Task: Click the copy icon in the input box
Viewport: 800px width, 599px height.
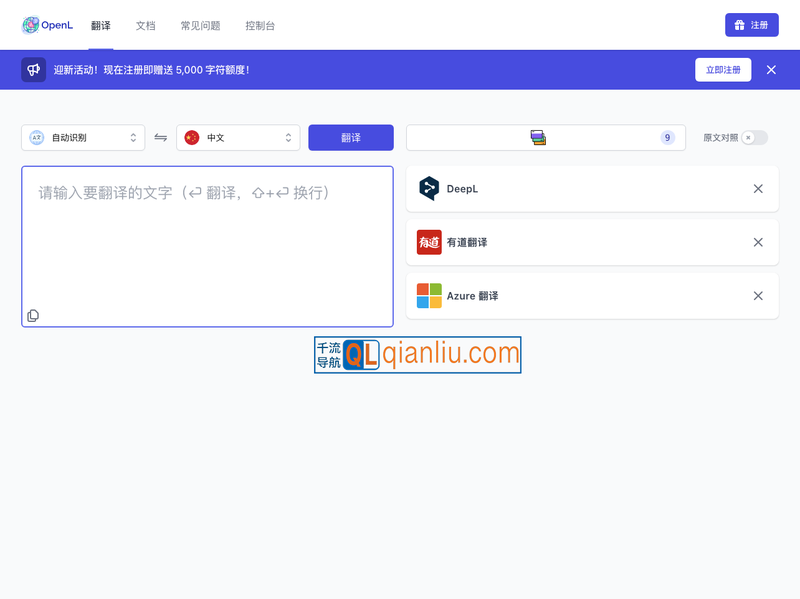Action: coord(34,314)
